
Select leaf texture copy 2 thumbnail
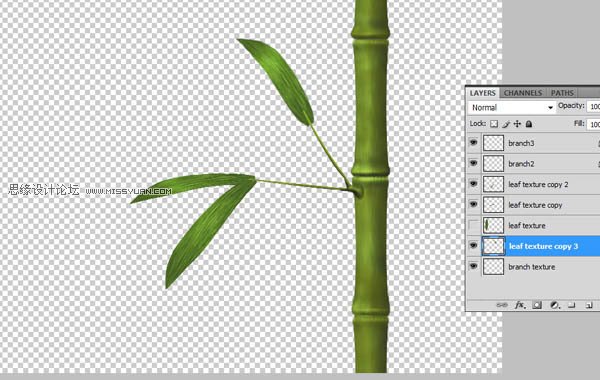[x=493, y=184]
